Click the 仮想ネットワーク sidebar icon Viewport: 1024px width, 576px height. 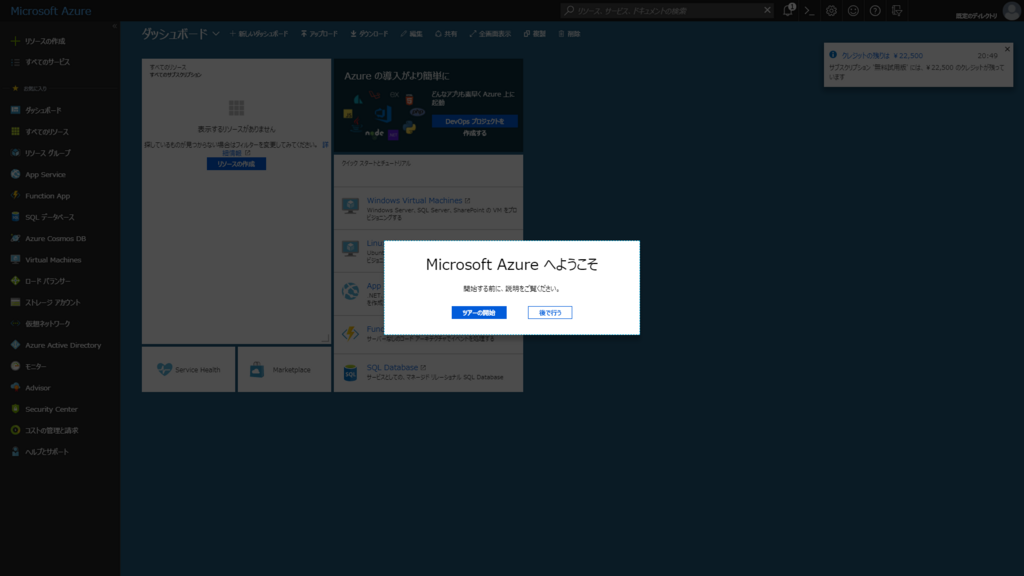click(x=15, y=323)
